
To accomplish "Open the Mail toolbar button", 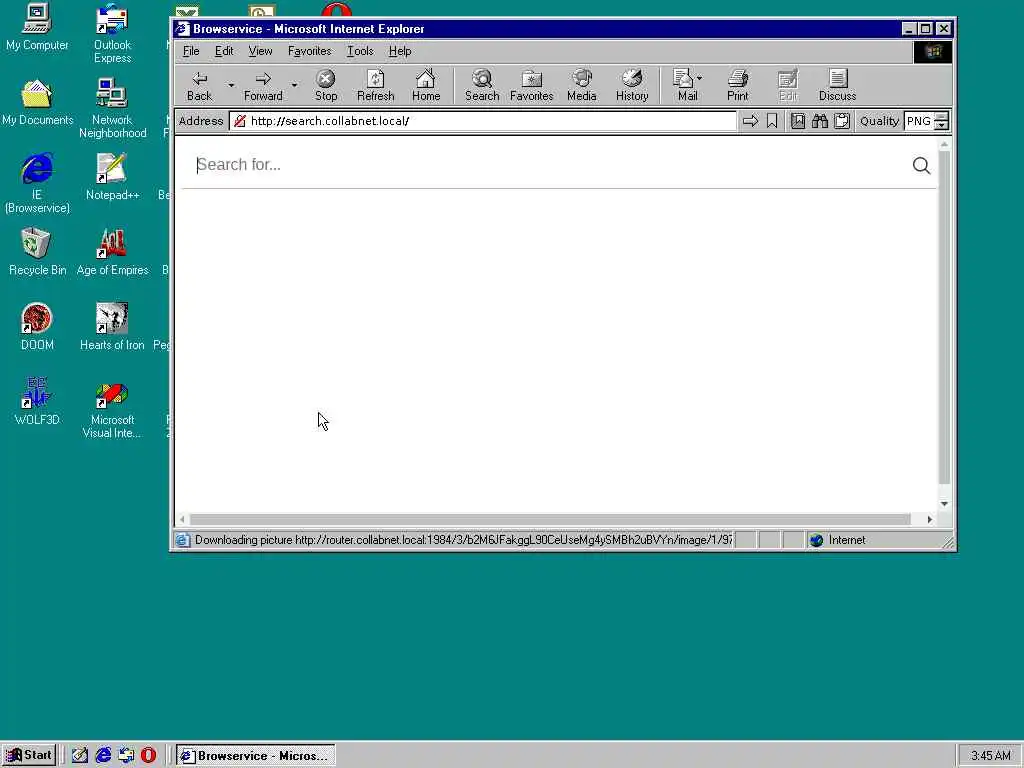I will tap(684, 86).
